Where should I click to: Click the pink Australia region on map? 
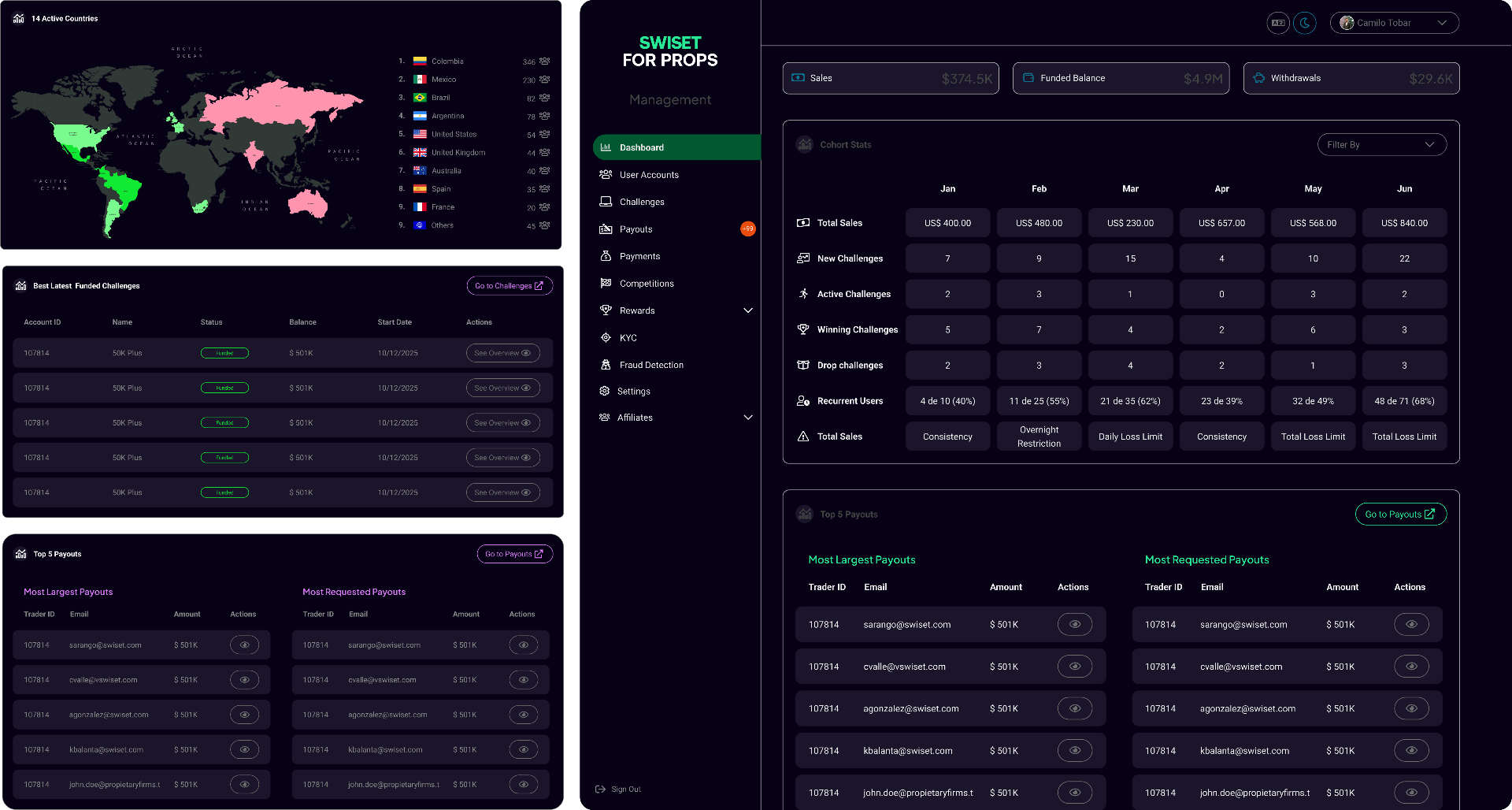tap(308, 205)
